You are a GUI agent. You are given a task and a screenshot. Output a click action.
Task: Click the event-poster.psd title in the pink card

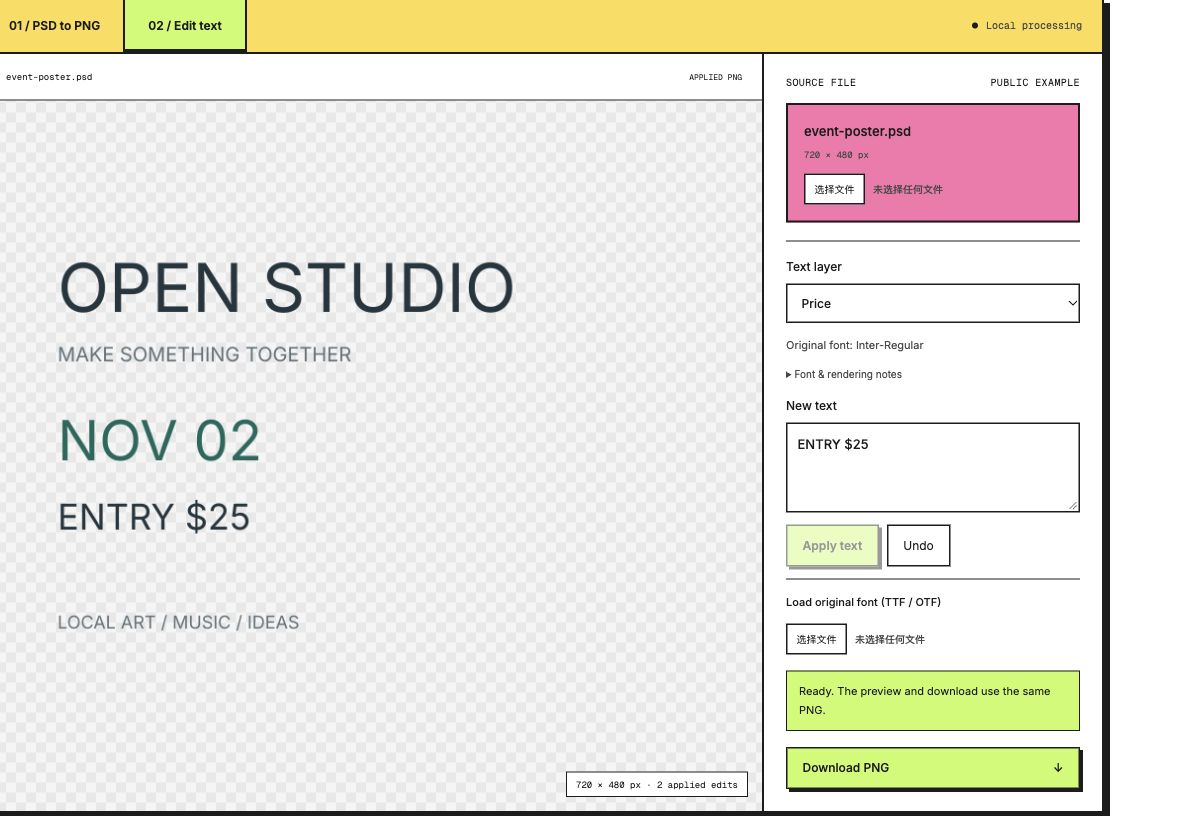857,131
